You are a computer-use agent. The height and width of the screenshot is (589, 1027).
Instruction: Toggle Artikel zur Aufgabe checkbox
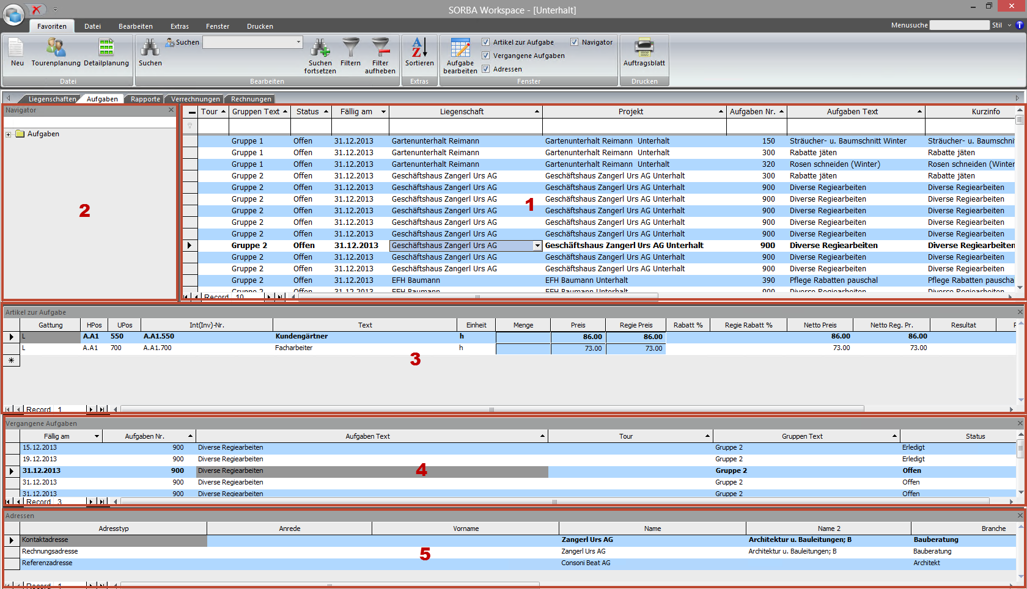486,42
